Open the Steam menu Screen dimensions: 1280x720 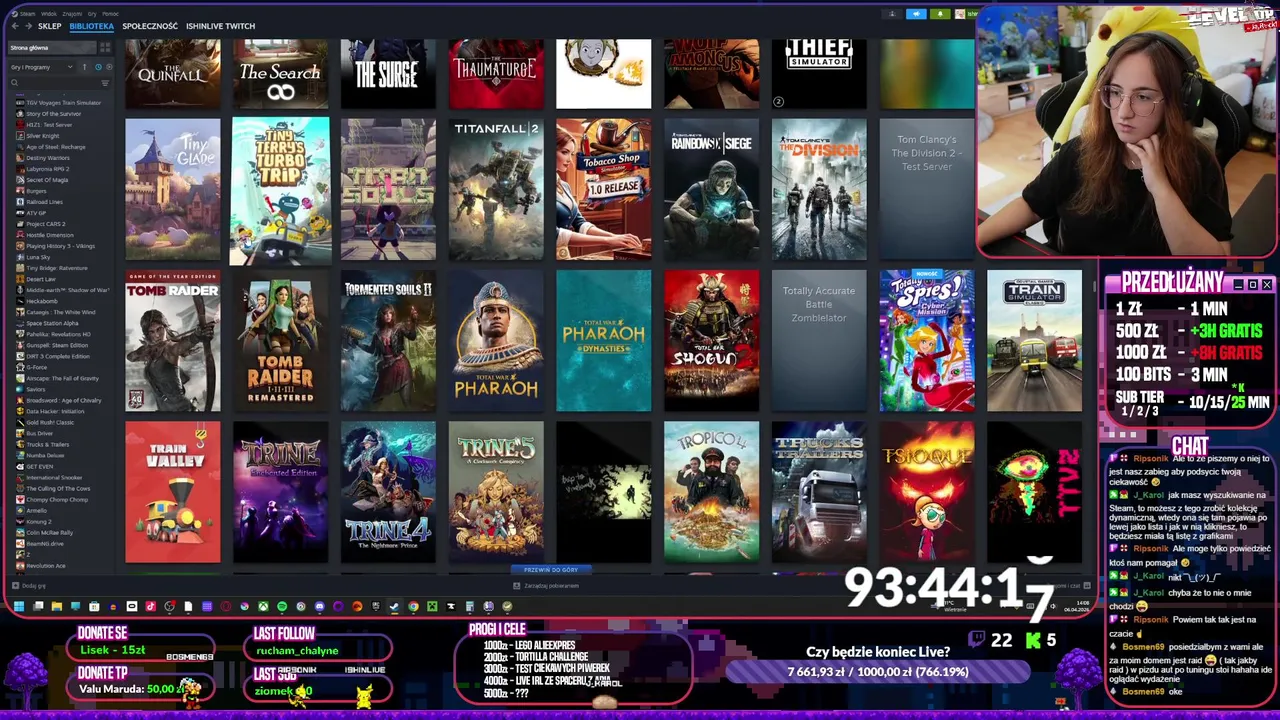point(27,14)
